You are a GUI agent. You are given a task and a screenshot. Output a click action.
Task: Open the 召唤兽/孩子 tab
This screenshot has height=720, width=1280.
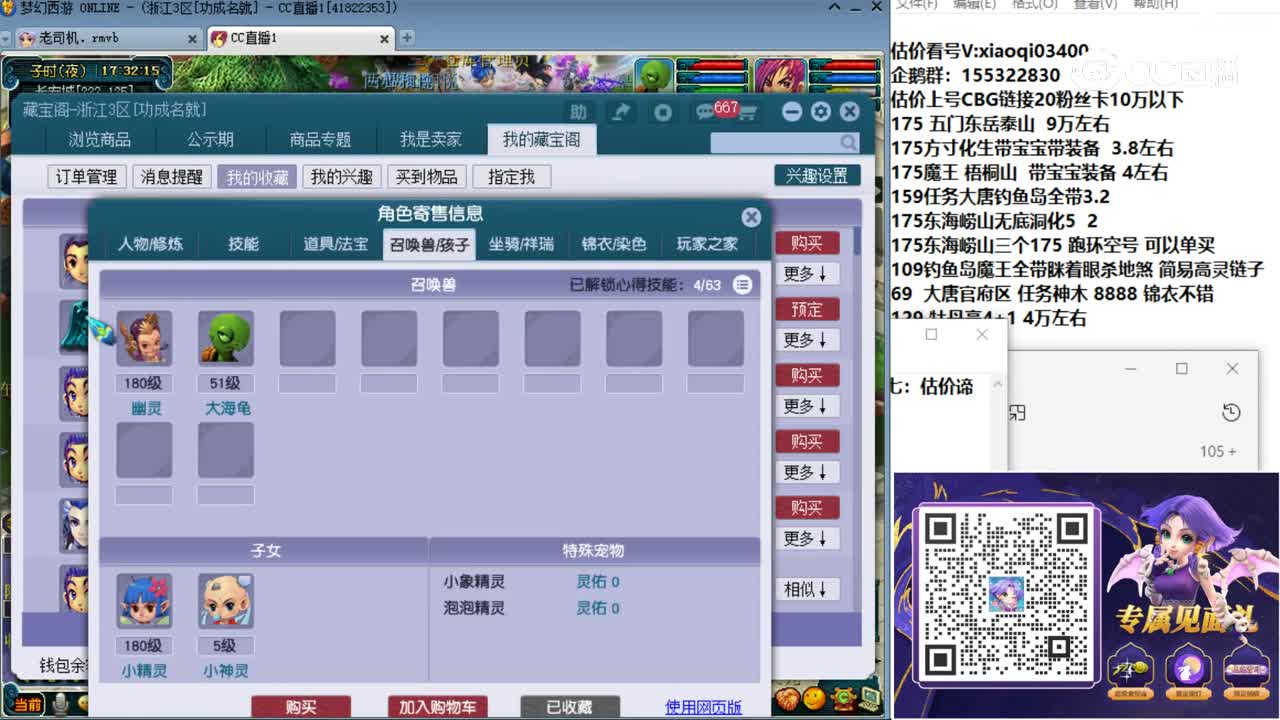[x=429, y=244]
